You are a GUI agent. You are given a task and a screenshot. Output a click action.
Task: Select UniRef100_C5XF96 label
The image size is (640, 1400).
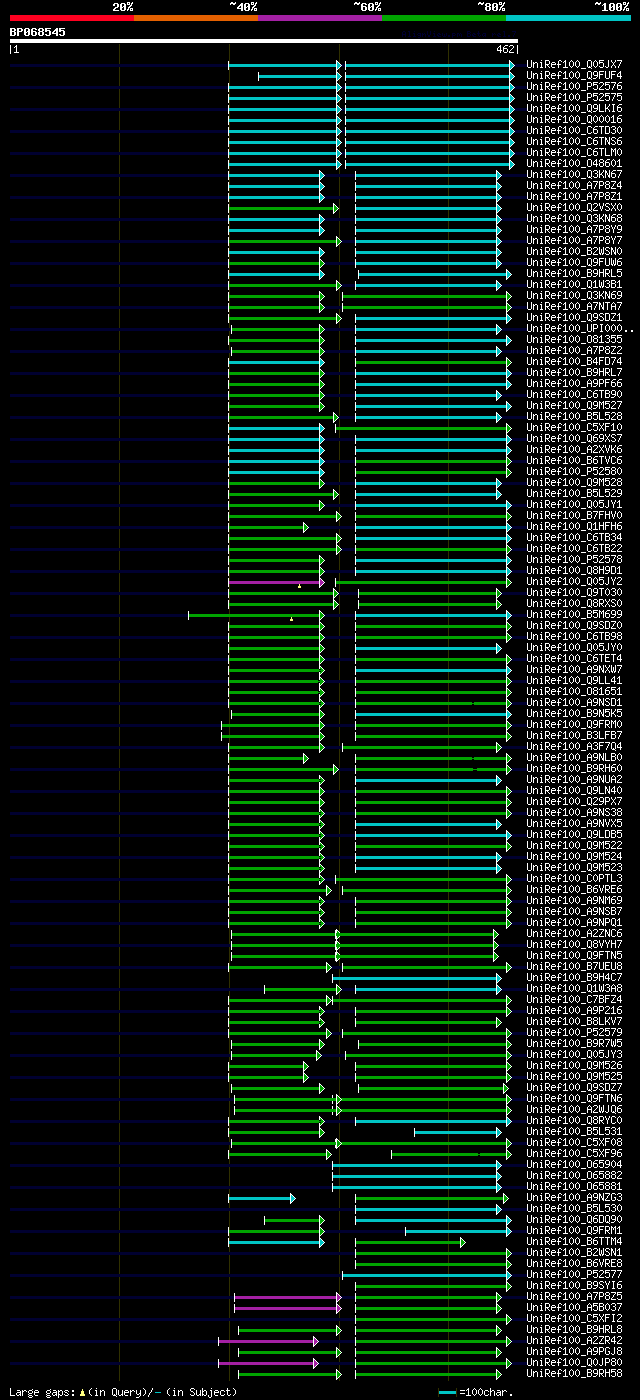[x=574, y=1153]
